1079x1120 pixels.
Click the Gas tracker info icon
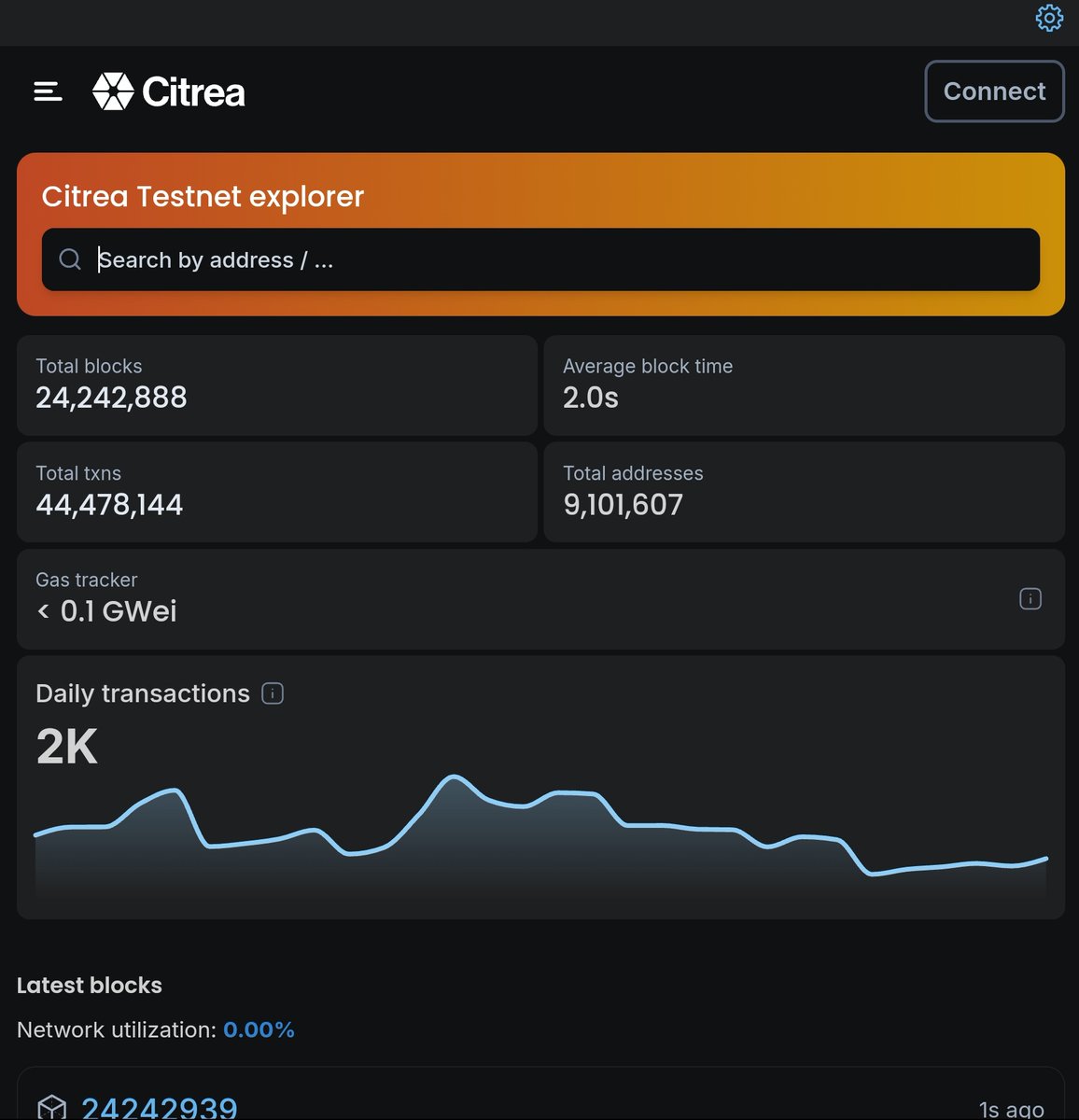point(1030,598)
